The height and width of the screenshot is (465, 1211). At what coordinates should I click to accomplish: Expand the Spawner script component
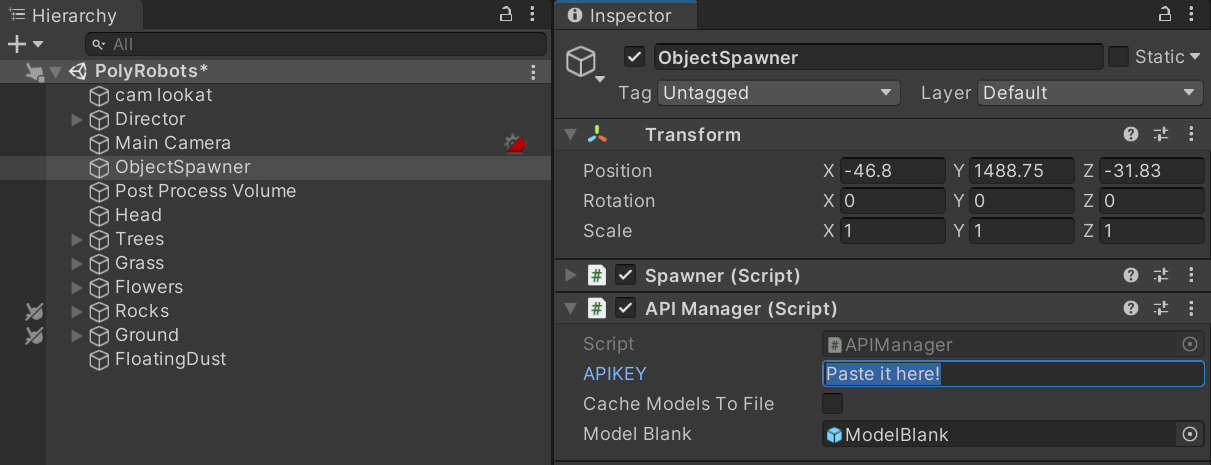pyautogui.click(x=571, y=275)
